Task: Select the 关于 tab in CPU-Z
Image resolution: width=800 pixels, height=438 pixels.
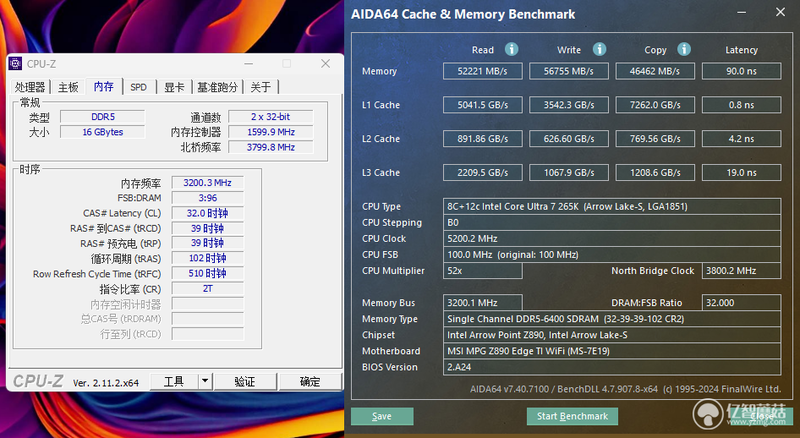Action: (261, 87)
